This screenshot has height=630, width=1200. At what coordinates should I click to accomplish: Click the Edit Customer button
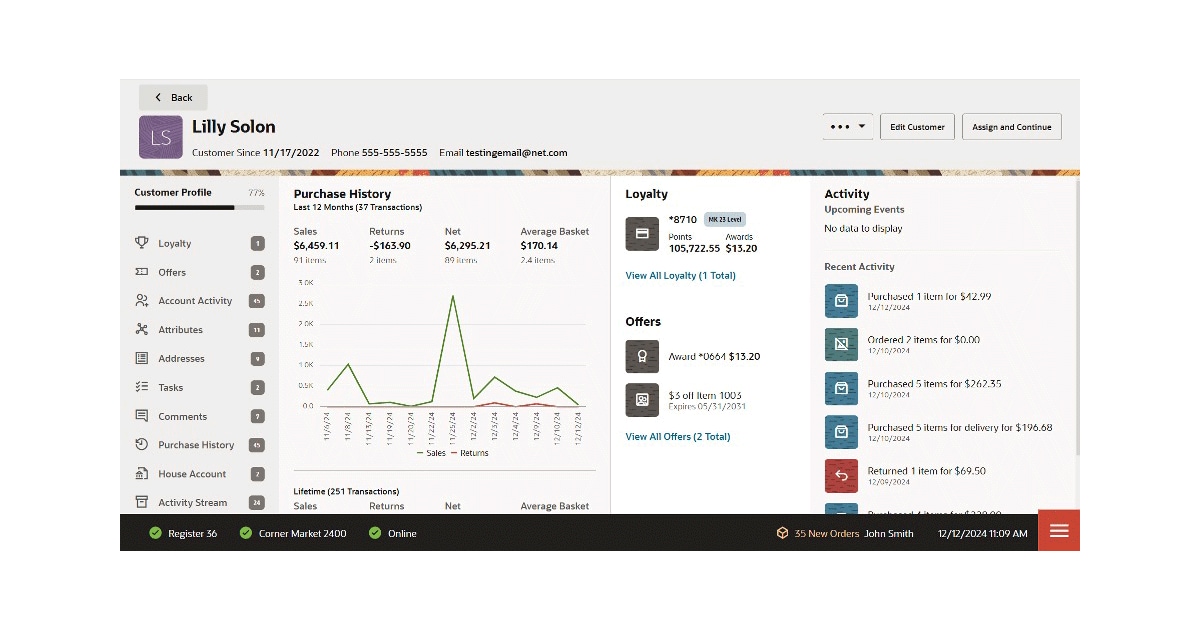tap(917, 126)
